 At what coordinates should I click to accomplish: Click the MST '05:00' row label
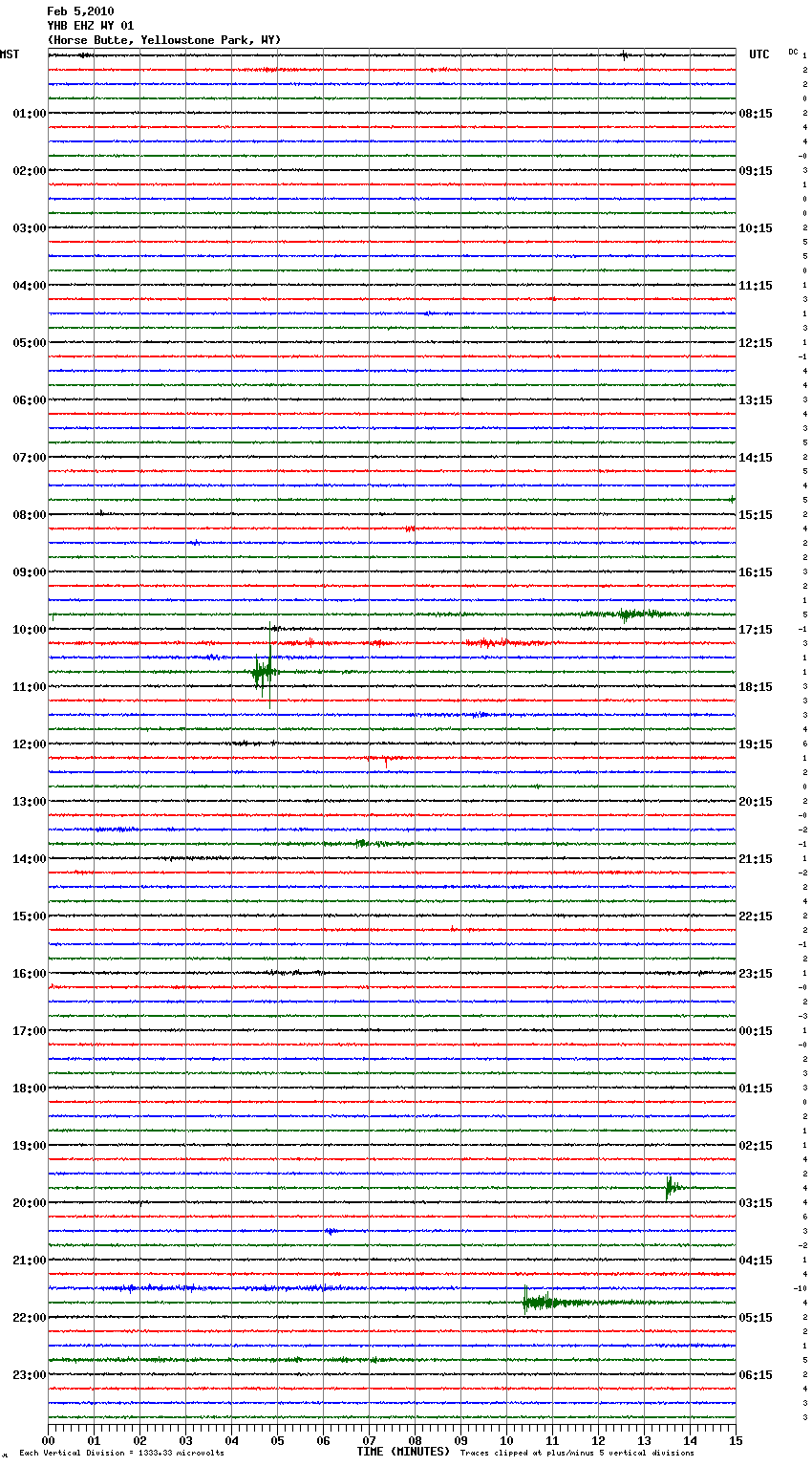30,343
